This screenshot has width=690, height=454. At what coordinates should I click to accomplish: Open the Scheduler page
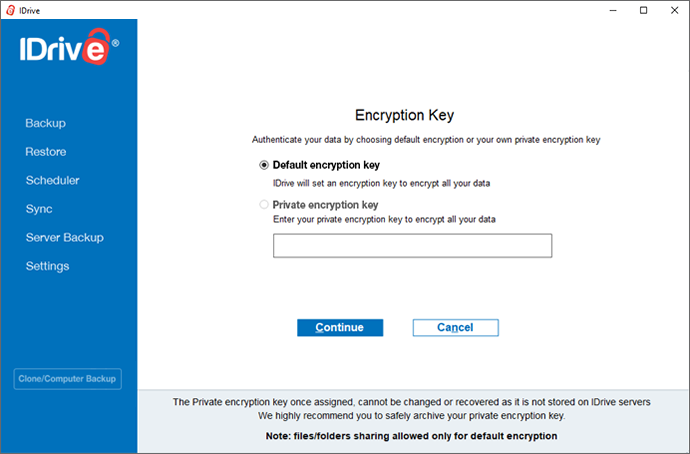tap(52, 180)
